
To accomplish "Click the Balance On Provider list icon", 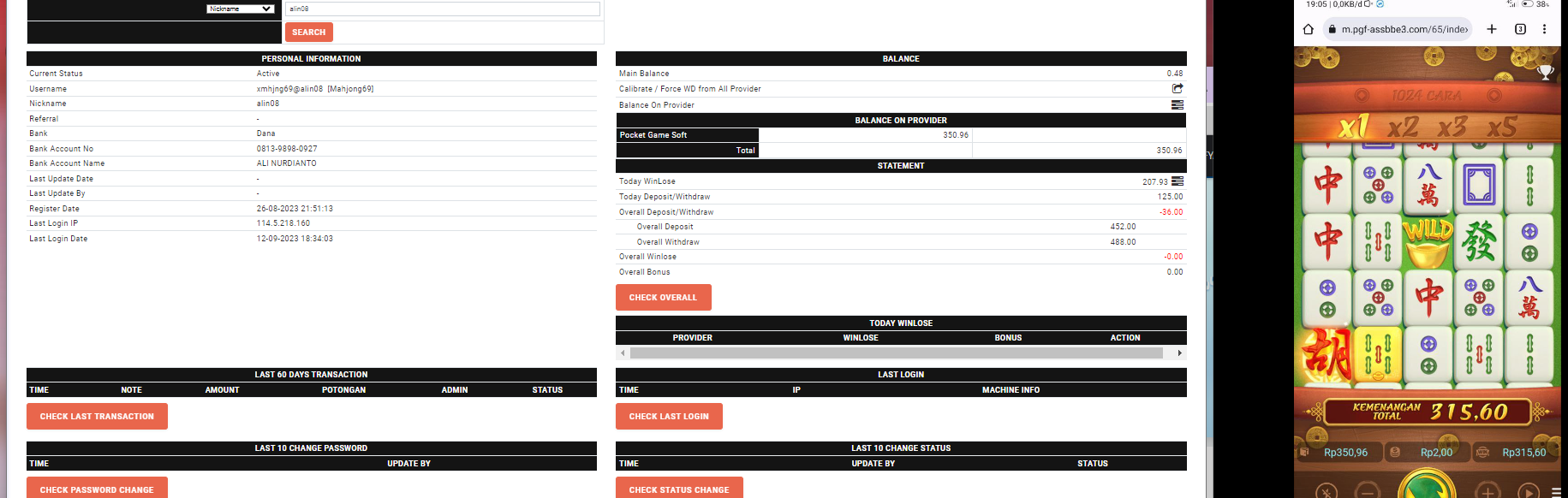I will (x=1177, y=104).
